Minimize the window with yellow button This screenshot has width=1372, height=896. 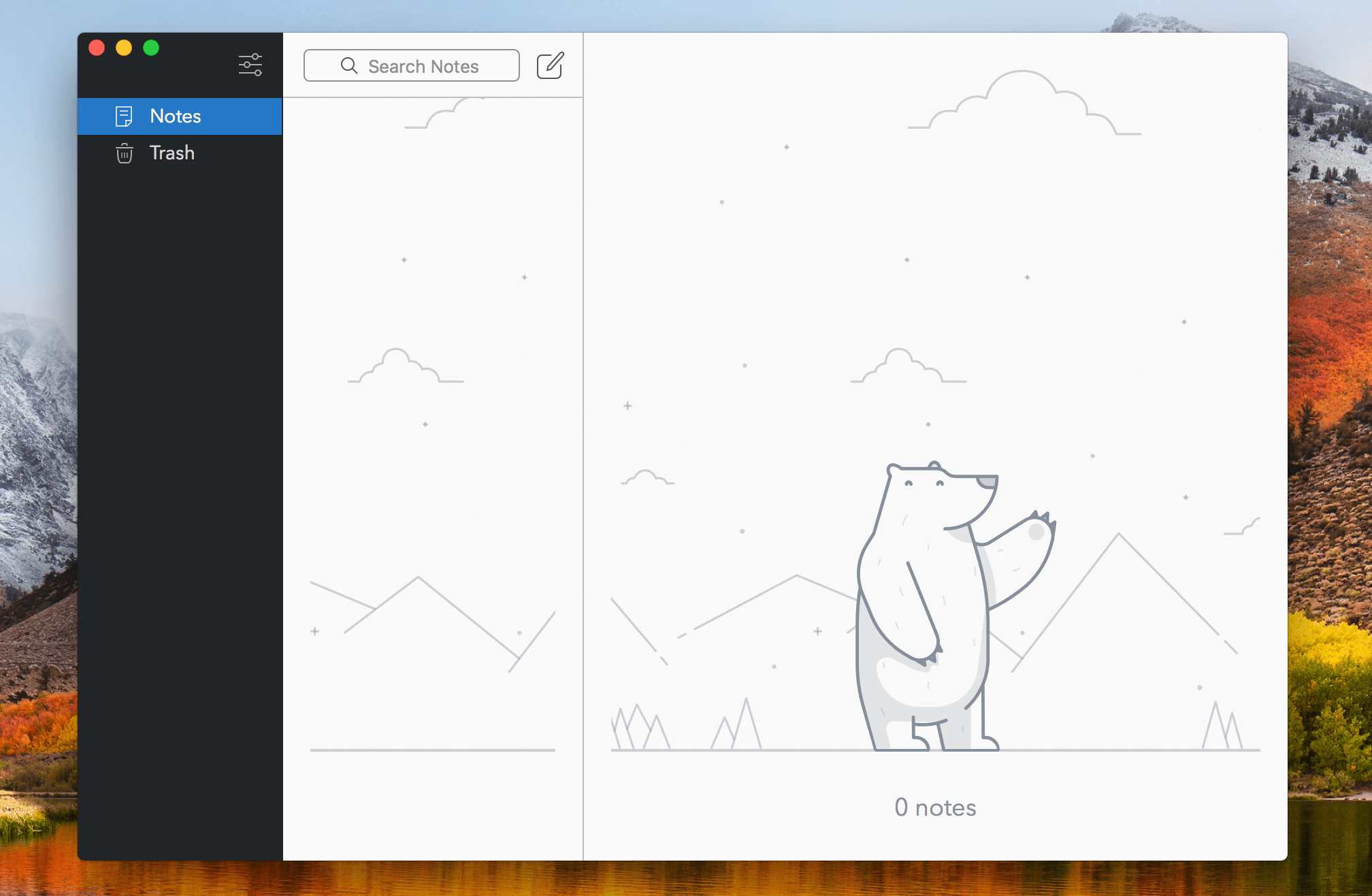(x=124, y=48)
